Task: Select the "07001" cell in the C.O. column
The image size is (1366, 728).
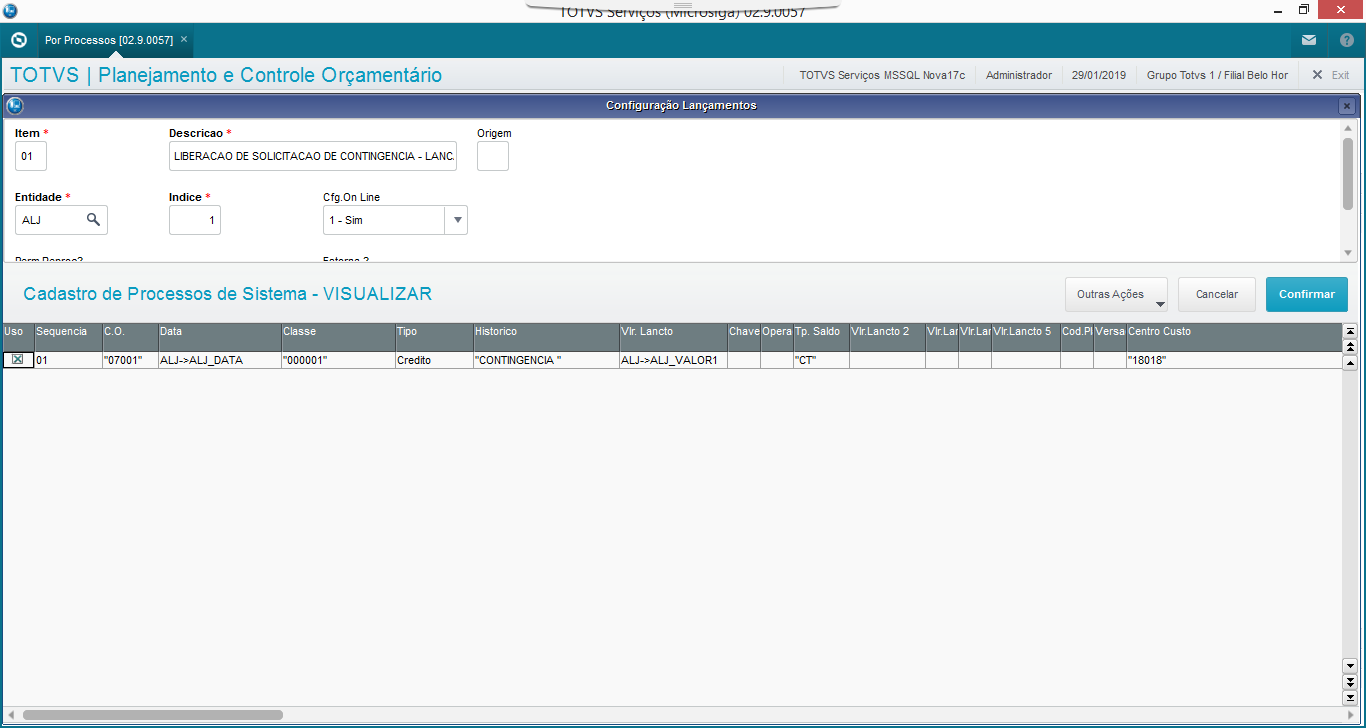Action: point(130,360)
